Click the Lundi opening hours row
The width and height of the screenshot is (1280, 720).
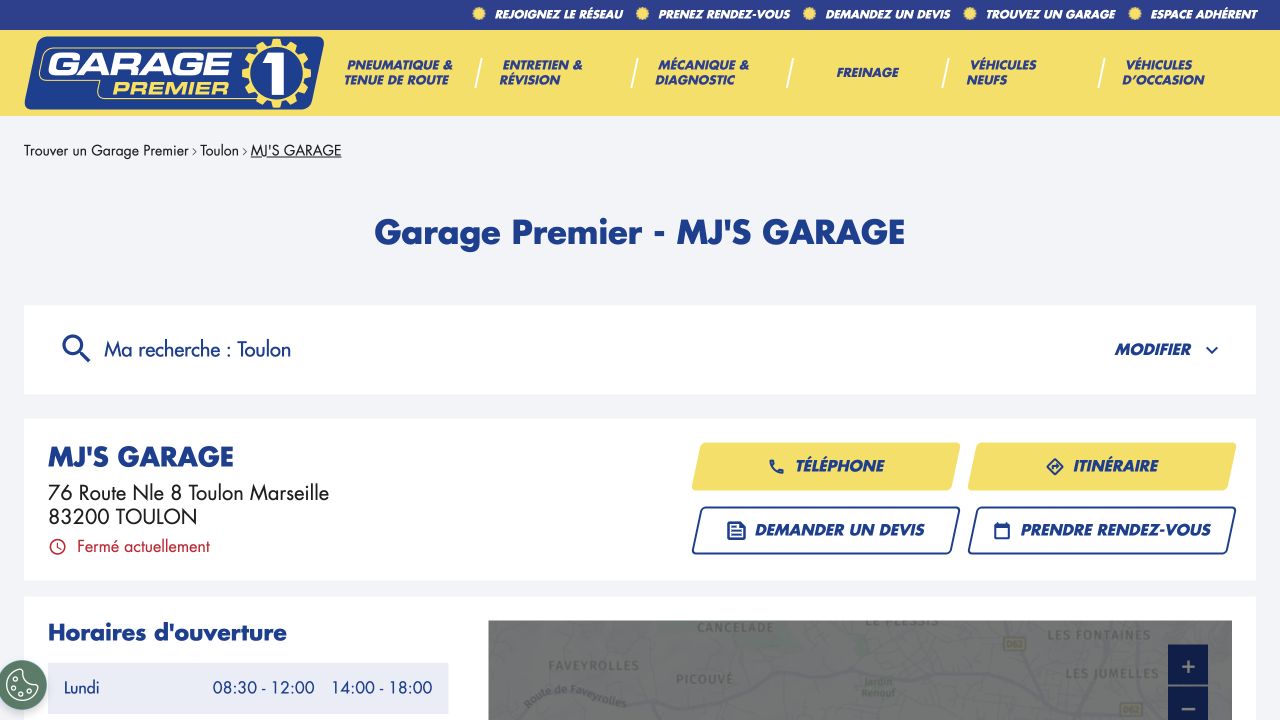tap(248, 688)
